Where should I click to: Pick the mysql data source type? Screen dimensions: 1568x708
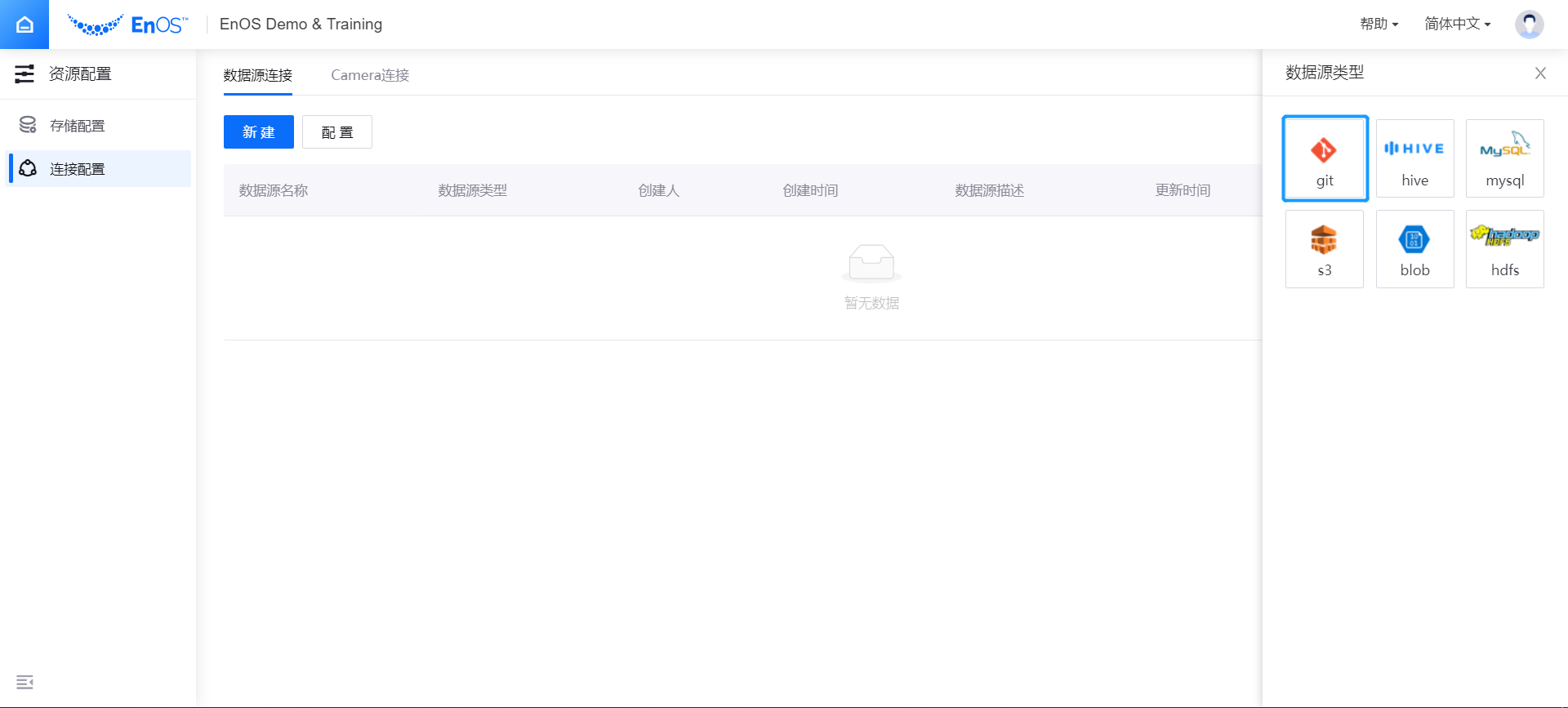[1504, 158]
